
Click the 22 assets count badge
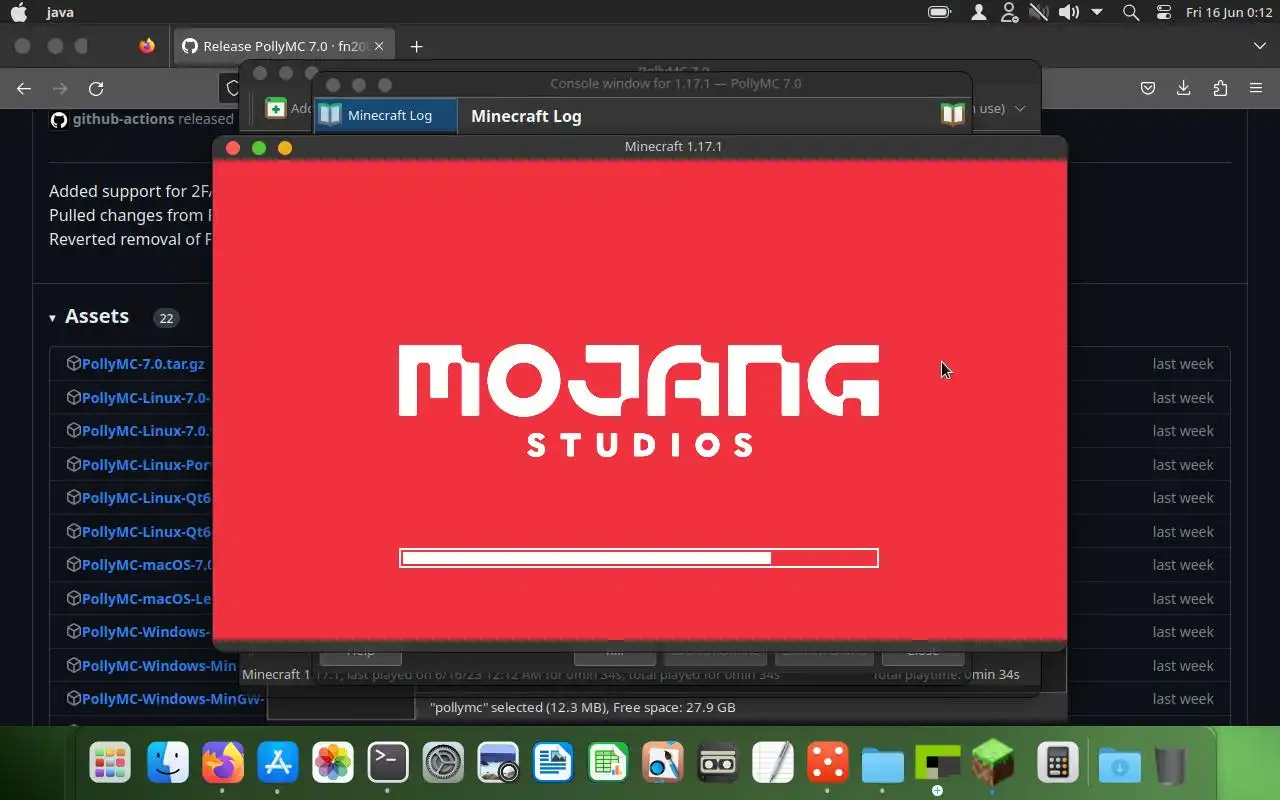(166, 318)
